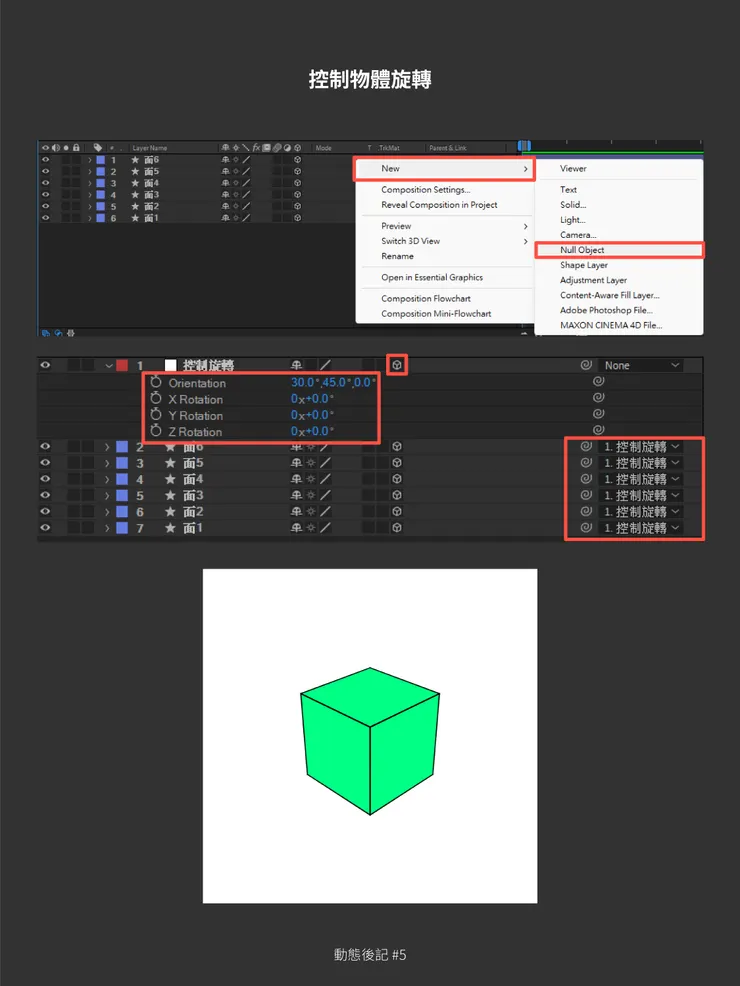Enable the X Rotation stopwatch icon
The image size is (740, 986).
click(156, 399)
